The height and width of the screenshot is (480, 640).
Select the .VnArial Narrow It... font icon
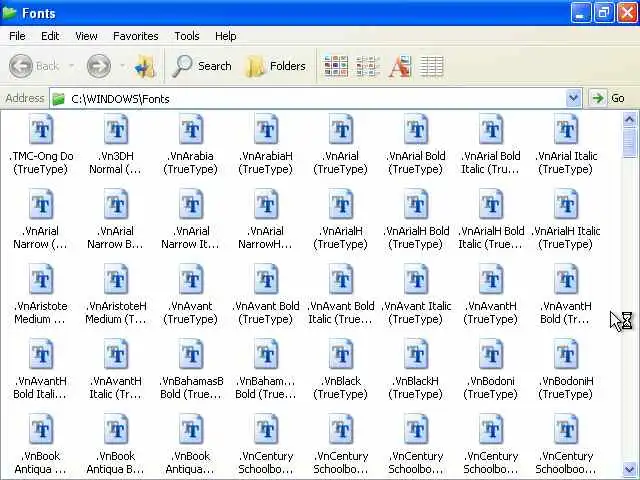click(191, 204)
